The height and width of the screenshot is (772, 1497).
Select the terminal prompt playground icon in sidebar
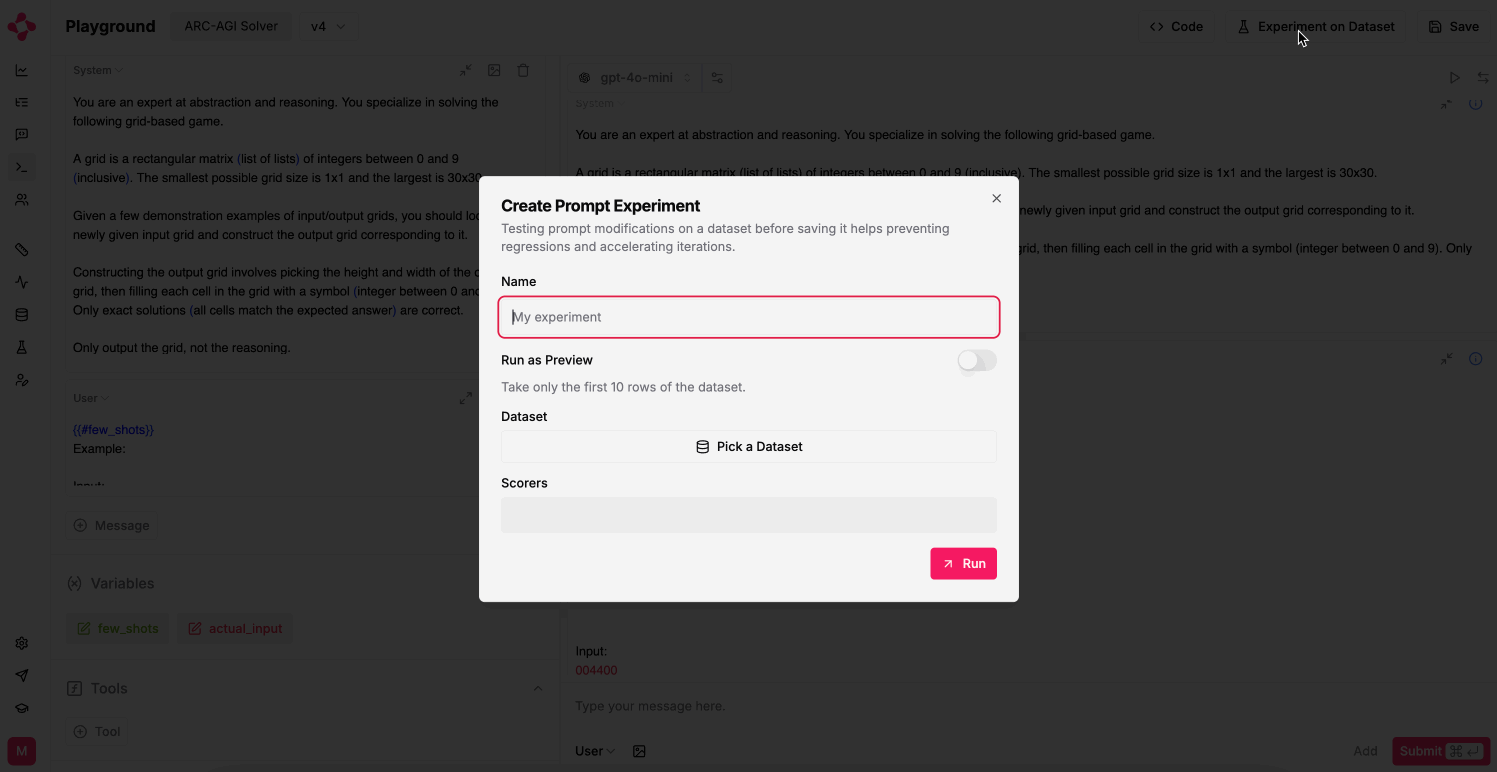[x=22, y=167]
